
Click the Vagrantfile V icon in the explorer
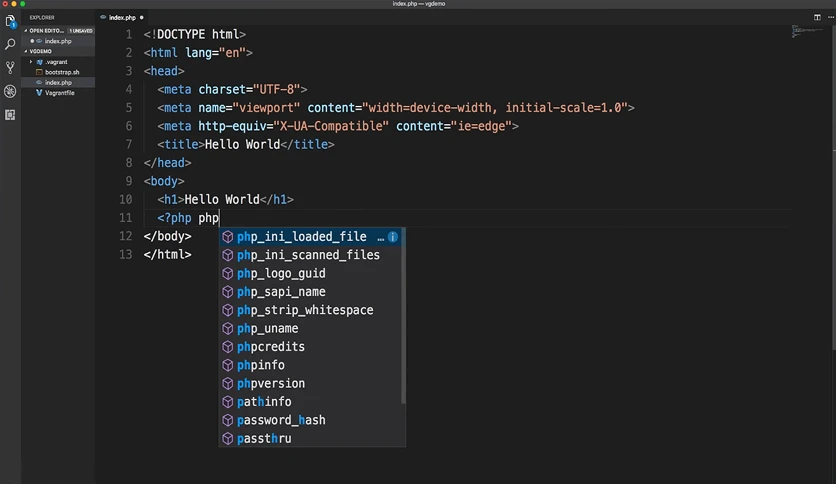coord(39,93)
